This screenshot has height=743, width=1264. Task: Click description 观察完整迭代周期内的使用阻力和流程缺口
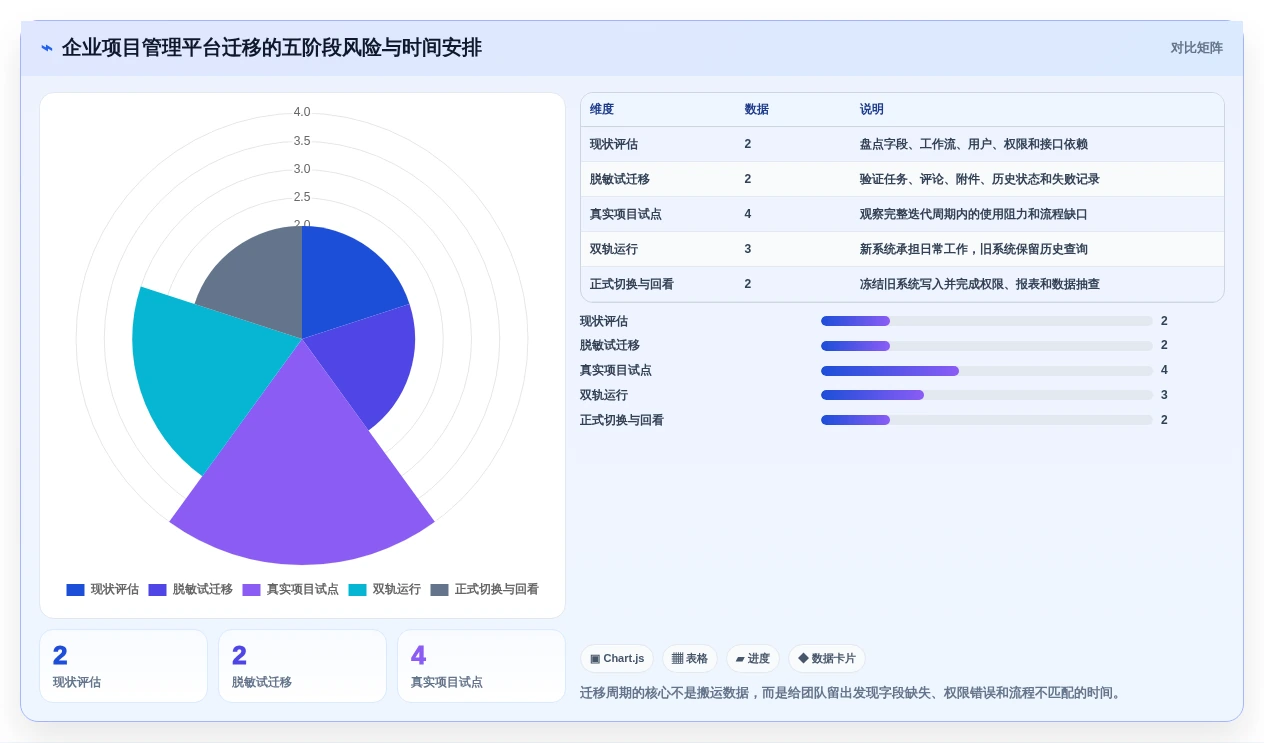[974, 214]
